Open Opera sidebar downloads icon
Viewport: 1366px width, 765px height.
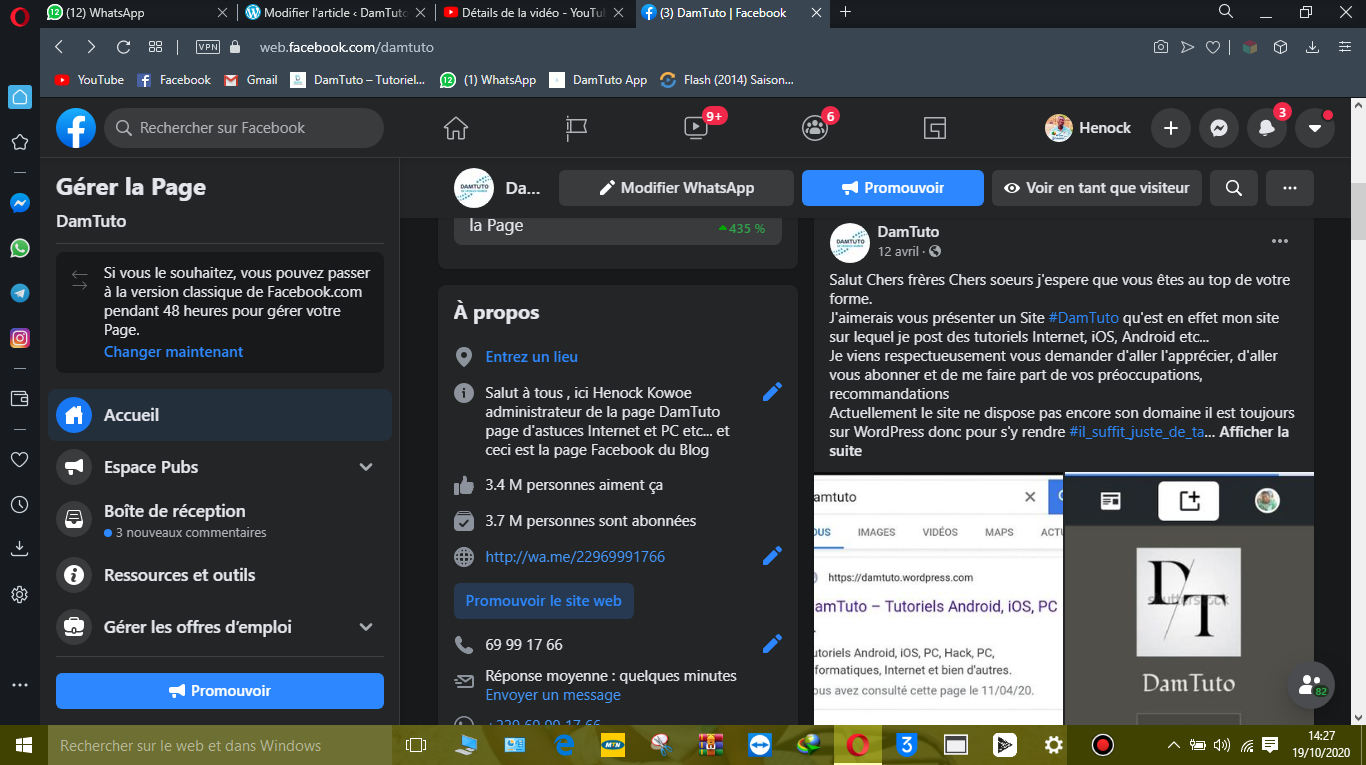pyautogui.click(x=19, y=549)
